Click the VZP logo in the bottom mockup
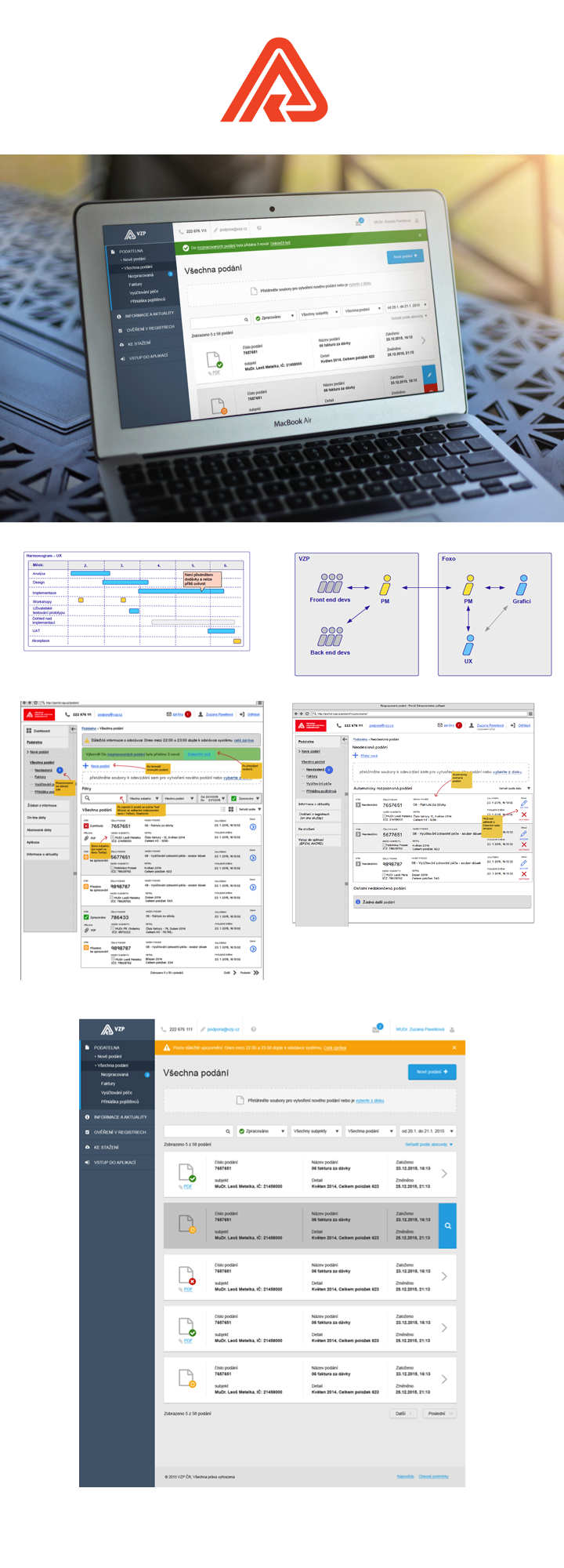 point(114,1029)
